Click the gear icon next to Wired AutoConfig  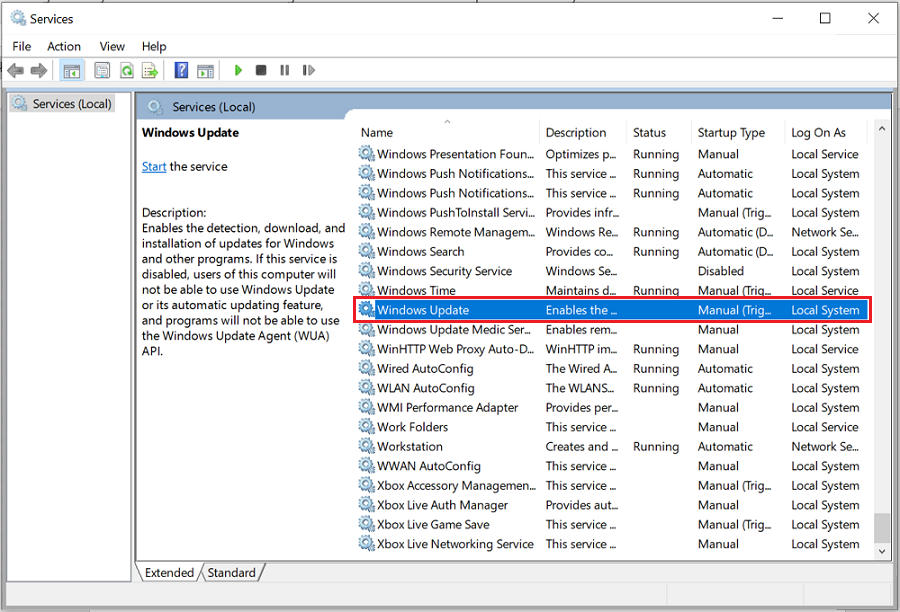click(366, 368)
